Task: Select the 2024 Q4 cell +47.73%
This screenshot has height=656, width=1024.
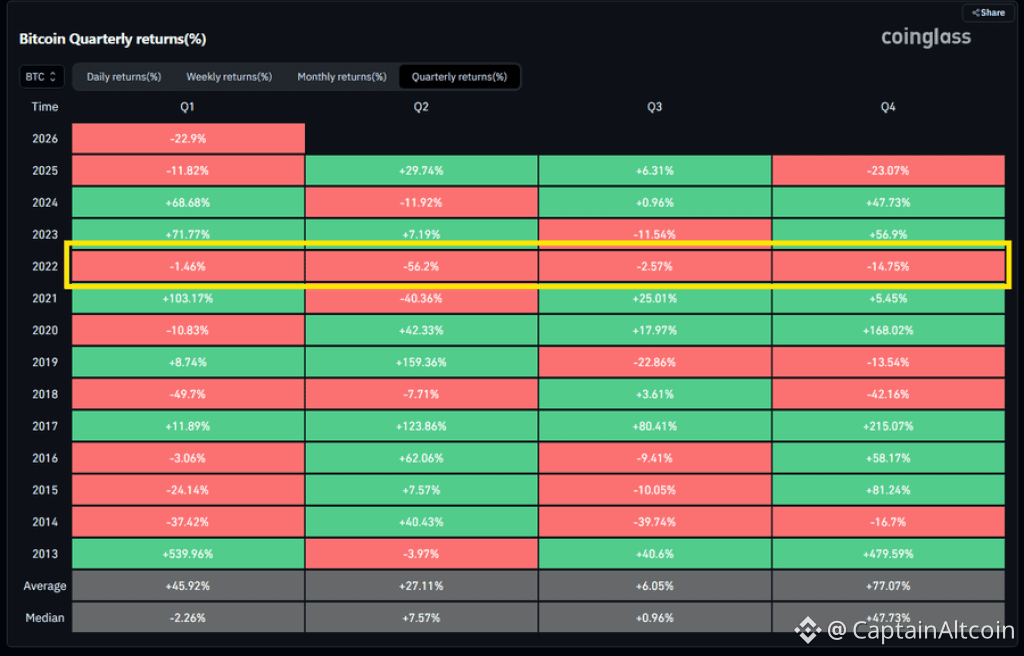Action: coord(888,203)
